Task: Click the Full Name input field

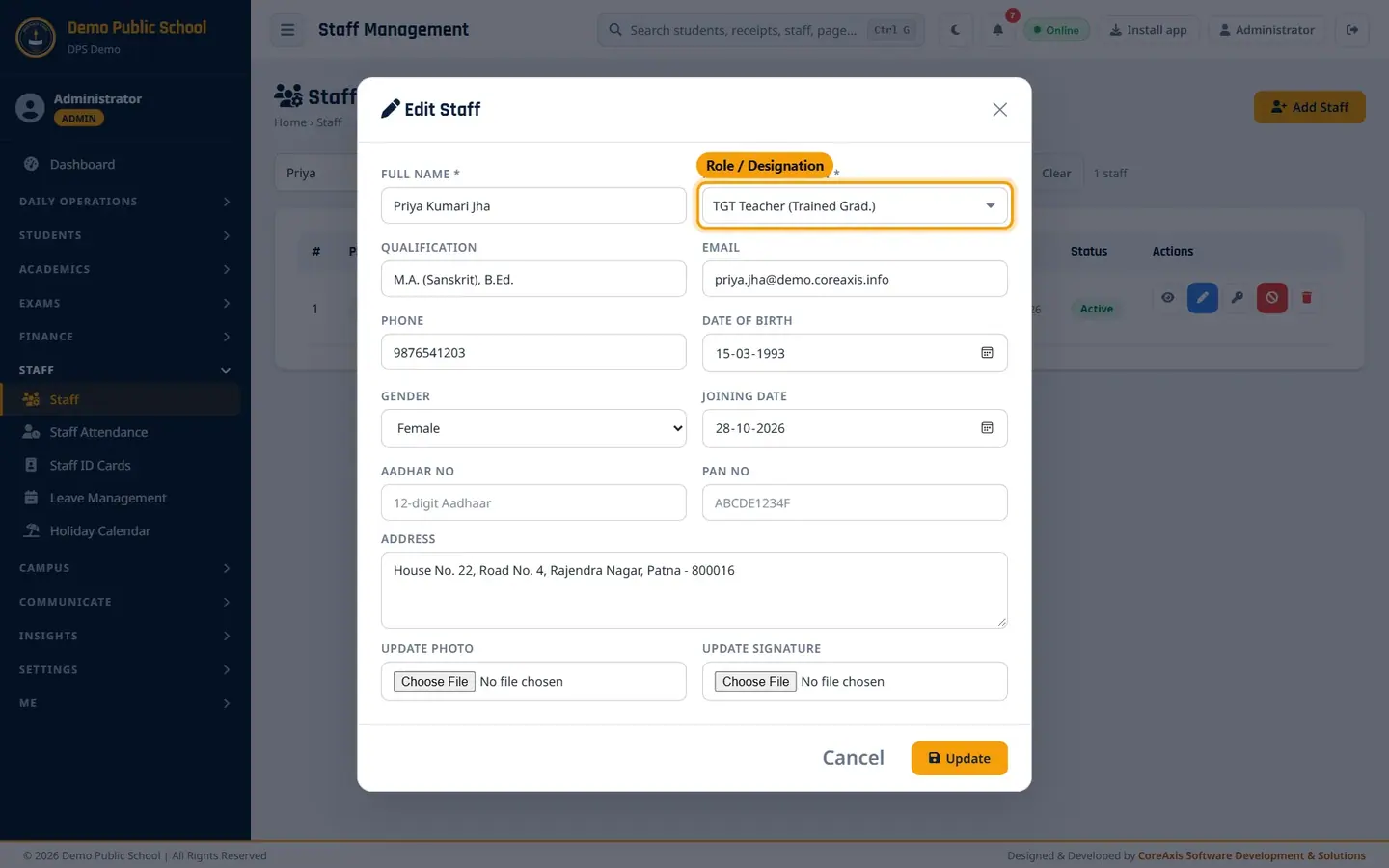Action: pyautogui.click(x=533, y=205)
